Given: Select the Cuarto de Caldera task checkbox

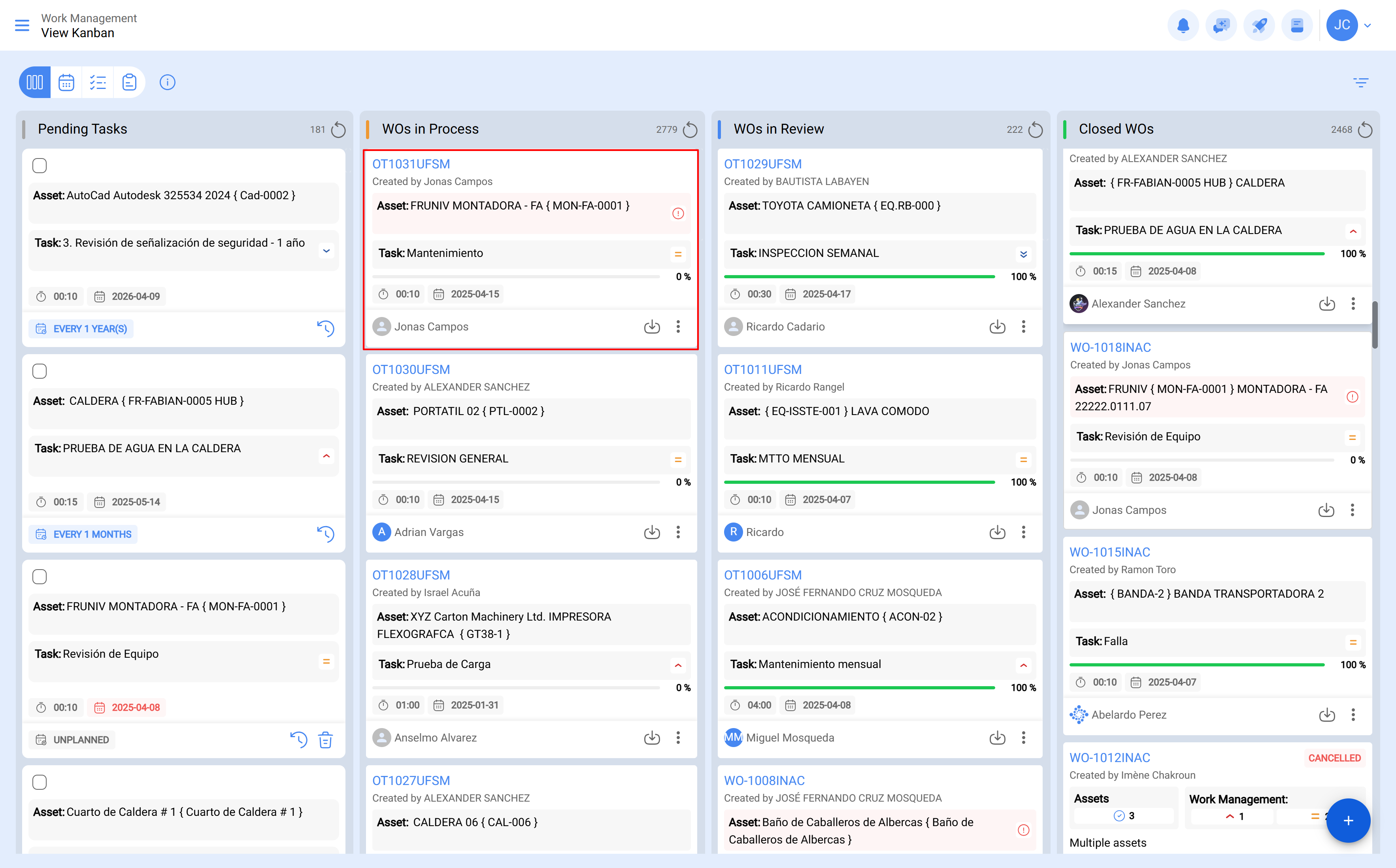Looking at the screenshot, I should coord(40,782).
